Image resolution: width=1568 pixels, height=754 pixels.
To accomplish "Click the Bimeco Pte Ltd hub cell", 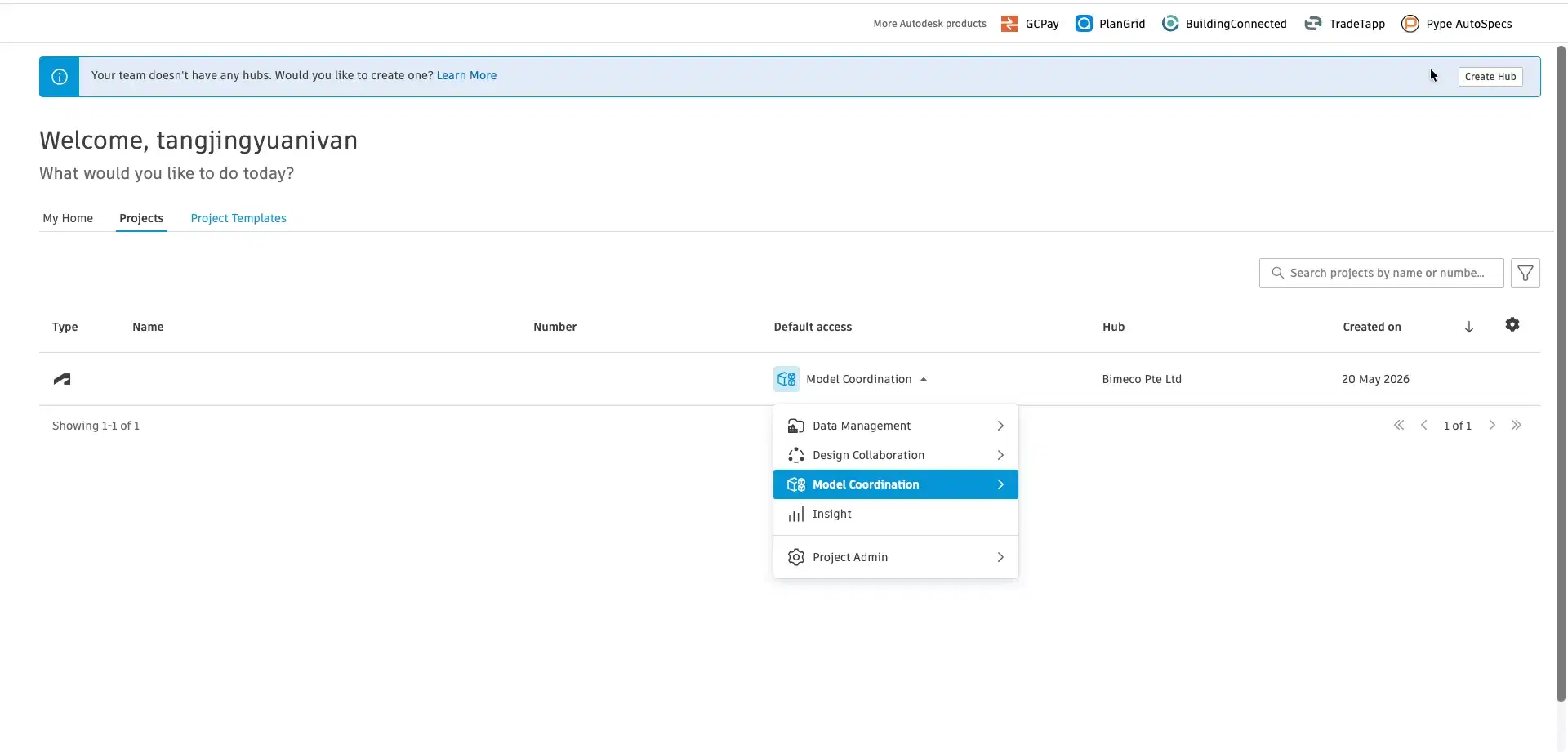I will (1142, 379).
